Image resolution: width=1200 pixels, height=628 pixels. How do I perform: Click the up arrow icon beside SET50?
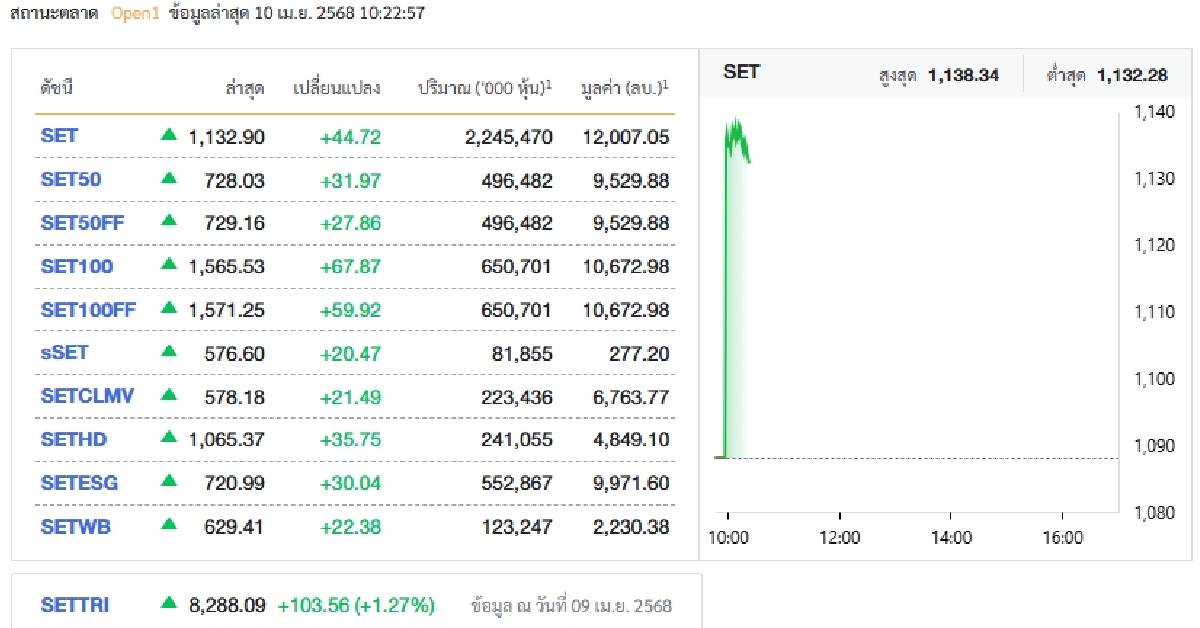click(x=169, y=179)
